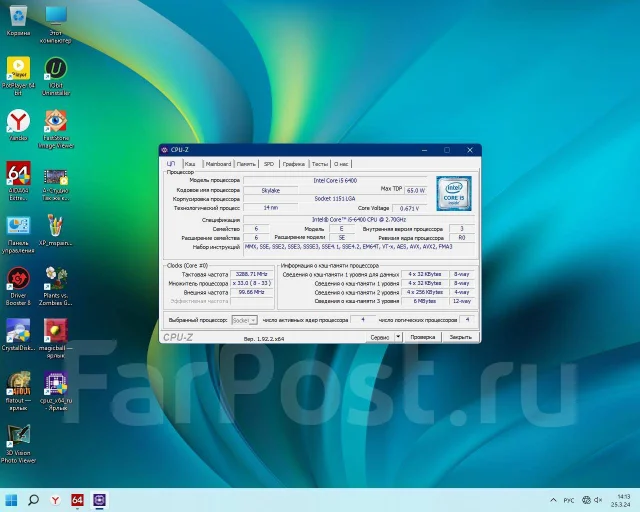Click the bus speed 99.66 MHz value

click(x=252, y=292)
